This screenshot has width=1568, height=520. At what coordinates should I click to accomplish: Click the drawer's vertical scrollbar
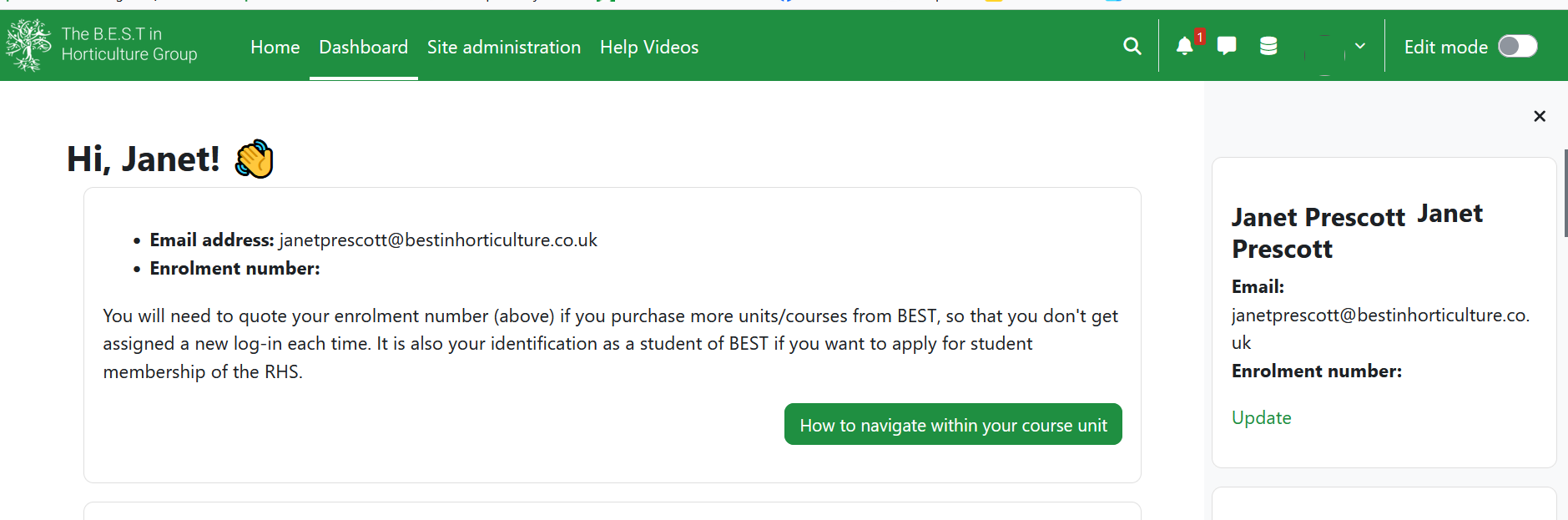coord(1565,193)
